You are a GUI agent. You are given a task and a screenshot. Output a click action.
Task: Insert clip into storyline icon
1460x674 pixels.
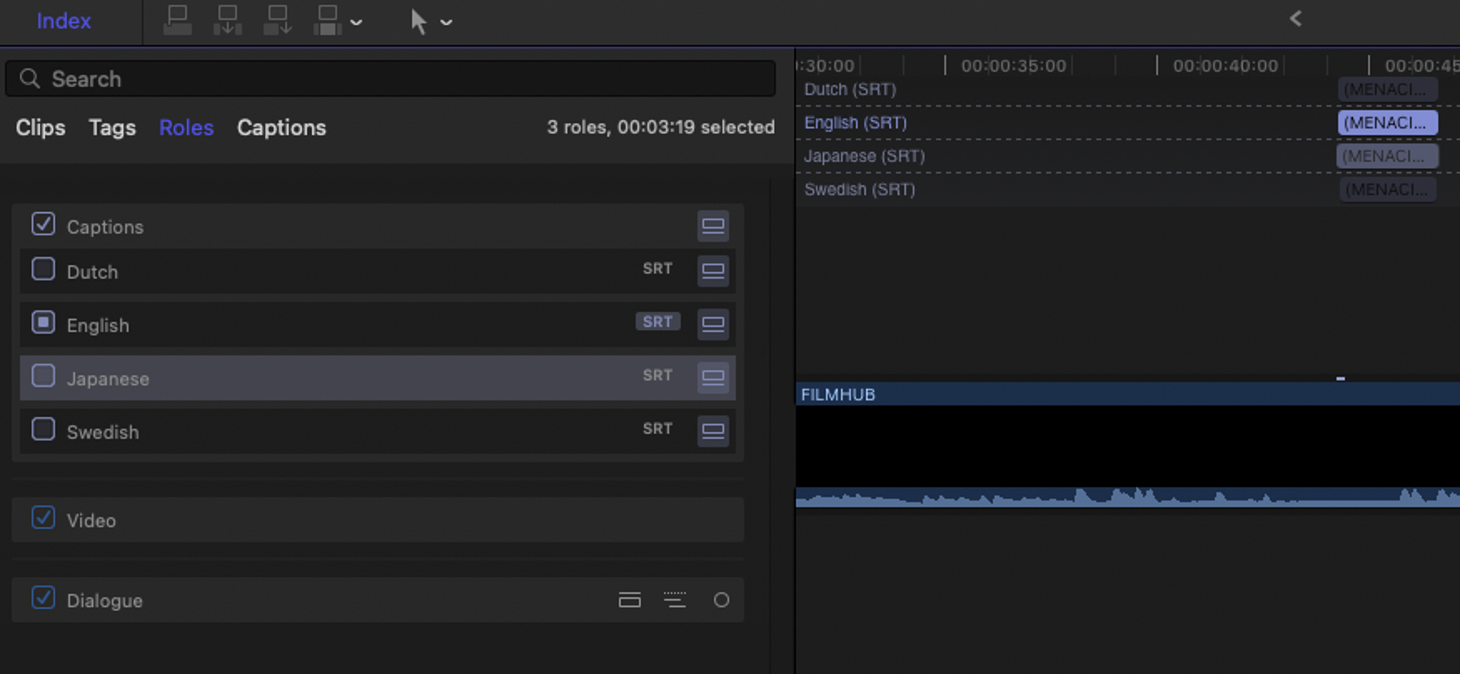pyautogui.click(x=228, y=20)
